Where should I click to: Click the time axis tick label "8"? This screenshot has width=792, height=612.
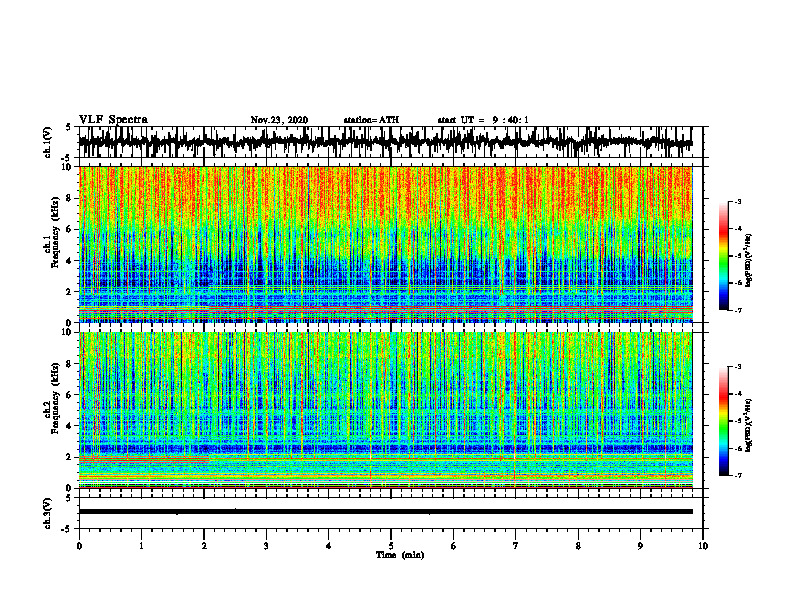pyautogui.click(x=578, y=546)
